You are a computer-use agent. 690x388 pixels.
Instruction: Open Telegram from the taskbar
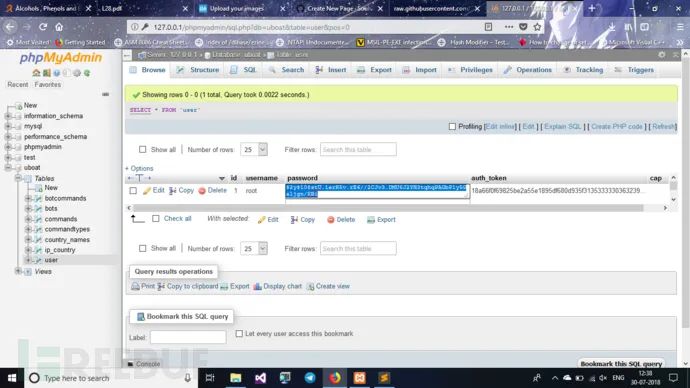point(310,378)
